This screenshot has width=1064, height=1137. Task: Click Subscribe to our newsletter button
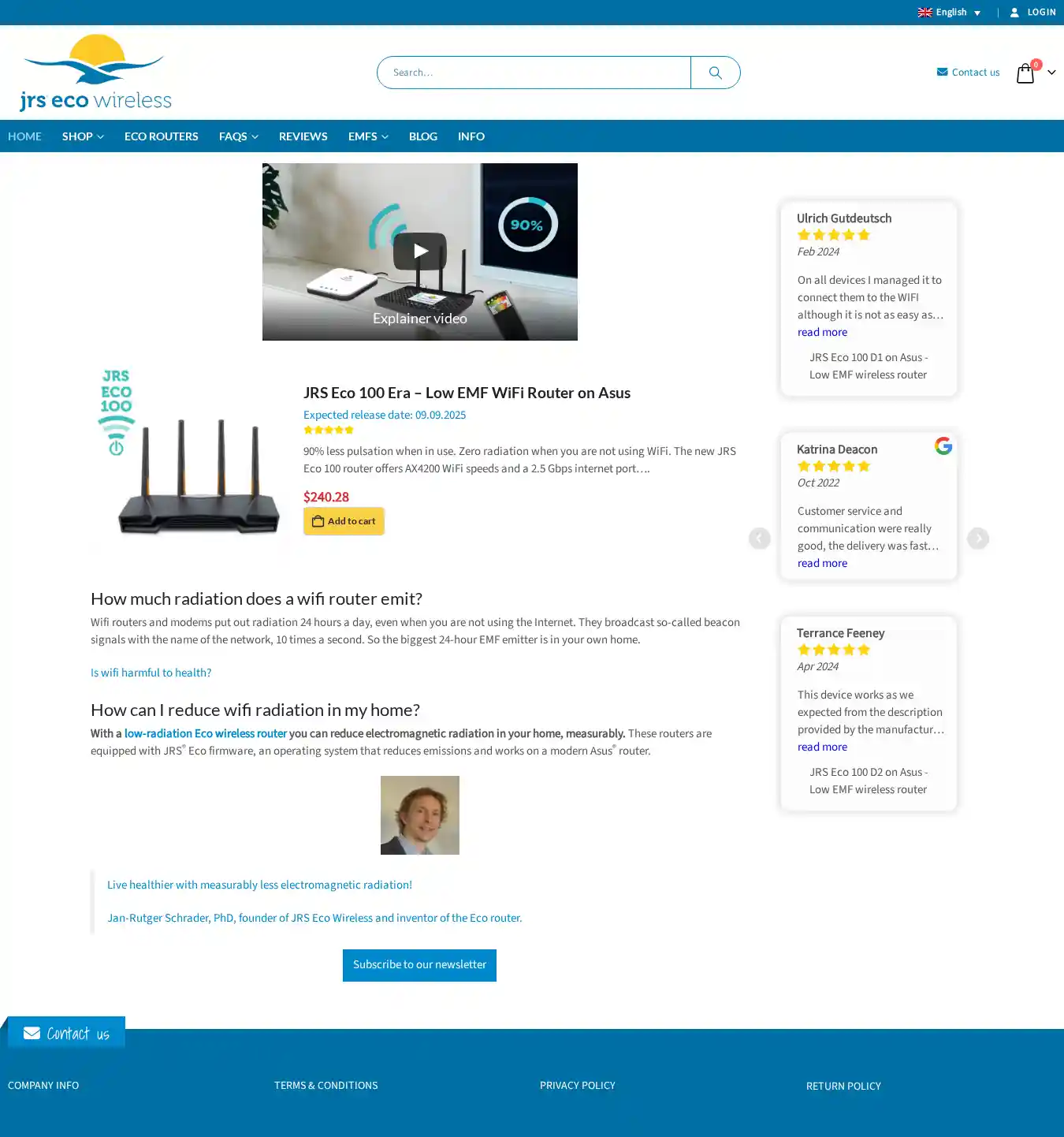(419, 965)
